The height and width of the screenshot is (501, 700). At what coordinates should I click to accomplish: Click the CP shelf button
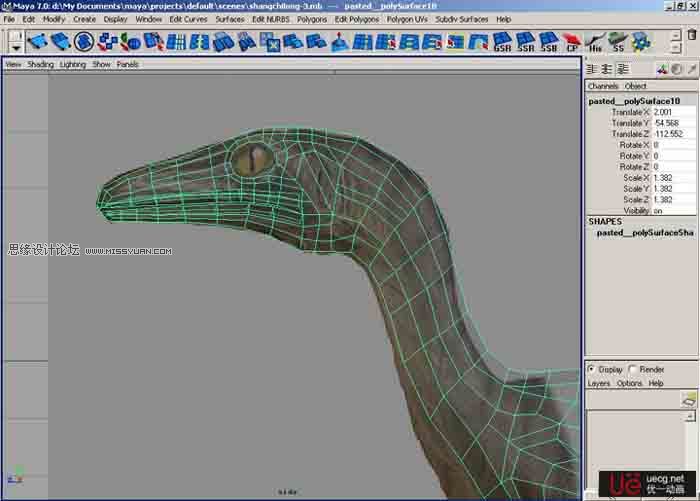[572, 42]
